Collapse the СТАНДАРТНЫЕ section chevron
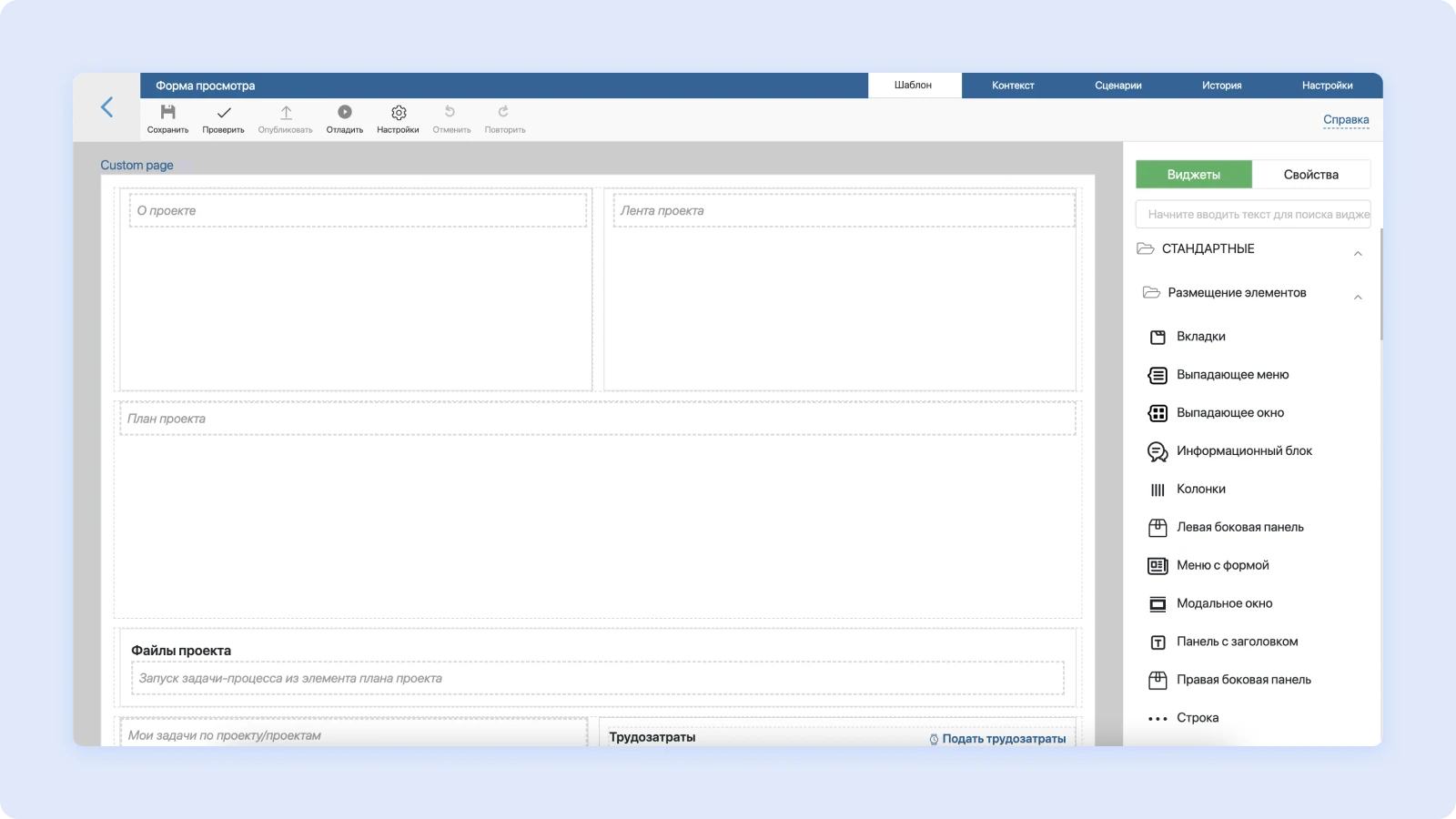This screenshot has width=1456, height=819. (1358, 253)
